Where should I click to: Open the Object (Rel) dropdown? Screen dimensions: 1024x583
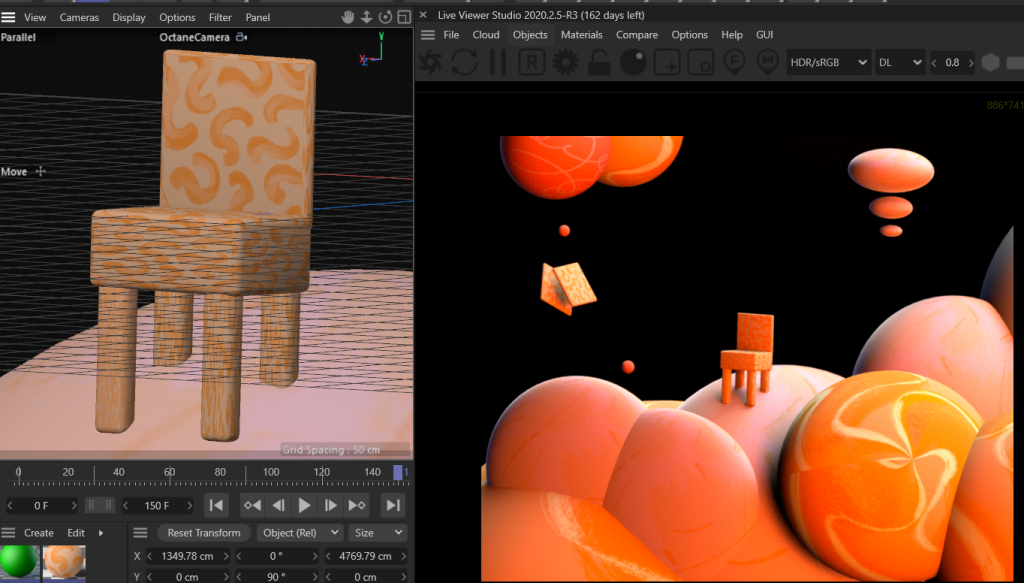click(x=300, y=533)
